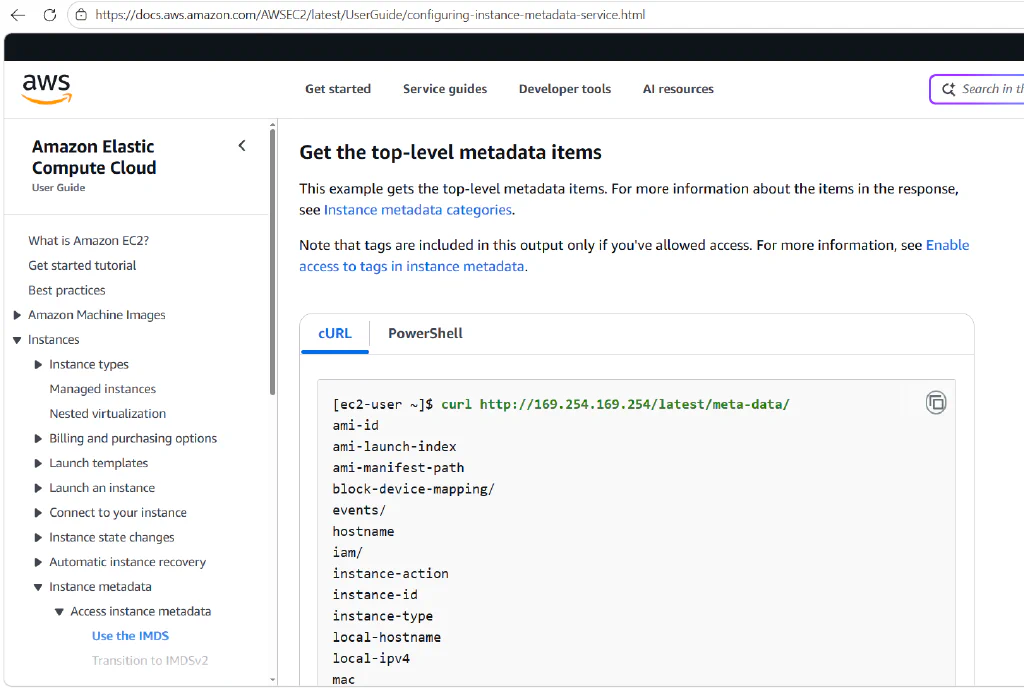This screenshot has height=689, width=1024.
Task: Click the sidebar vertical scrollbar thumb
Action: (272, 261)
